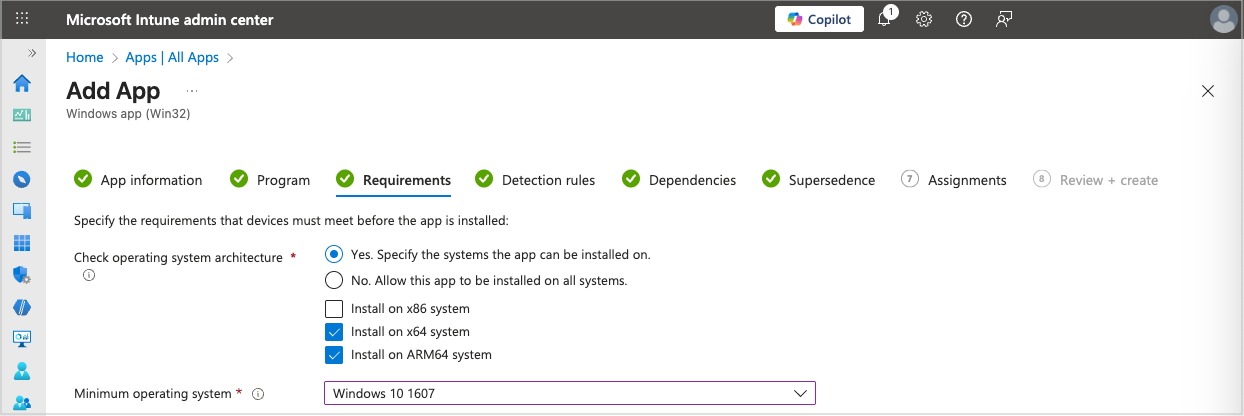This screenshot has width=1244, height=416.
Task: Open Copilot
Action: coord(819,19)
